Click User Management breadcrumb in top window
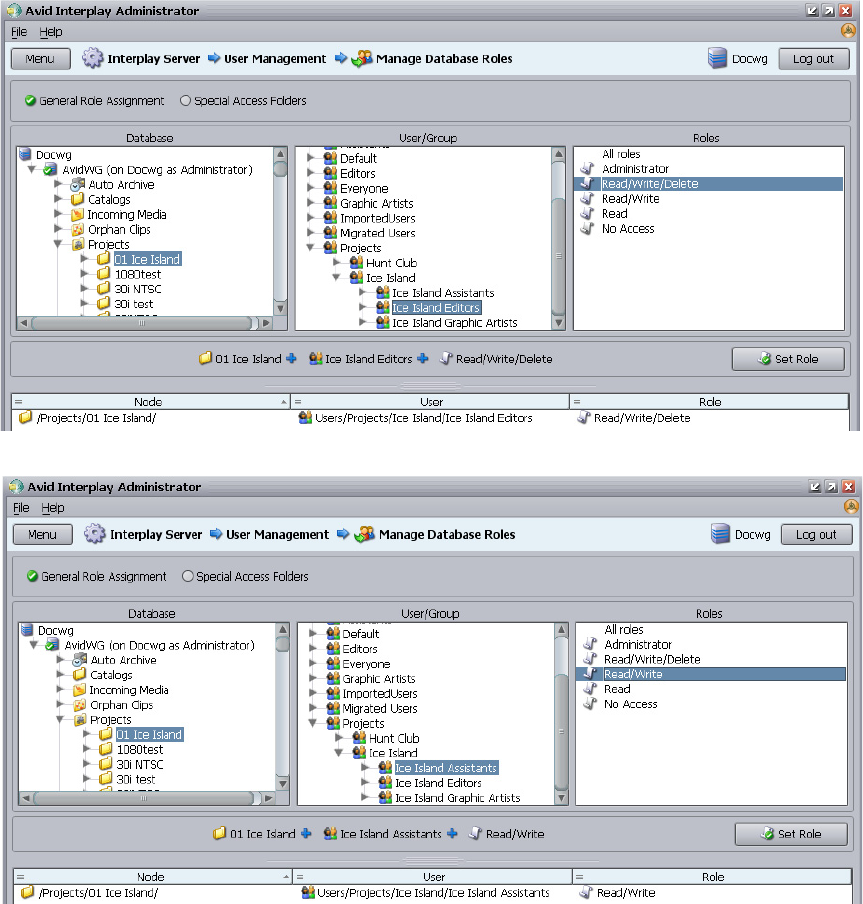Screen dimensions: 863x904 tap(275, 58)
